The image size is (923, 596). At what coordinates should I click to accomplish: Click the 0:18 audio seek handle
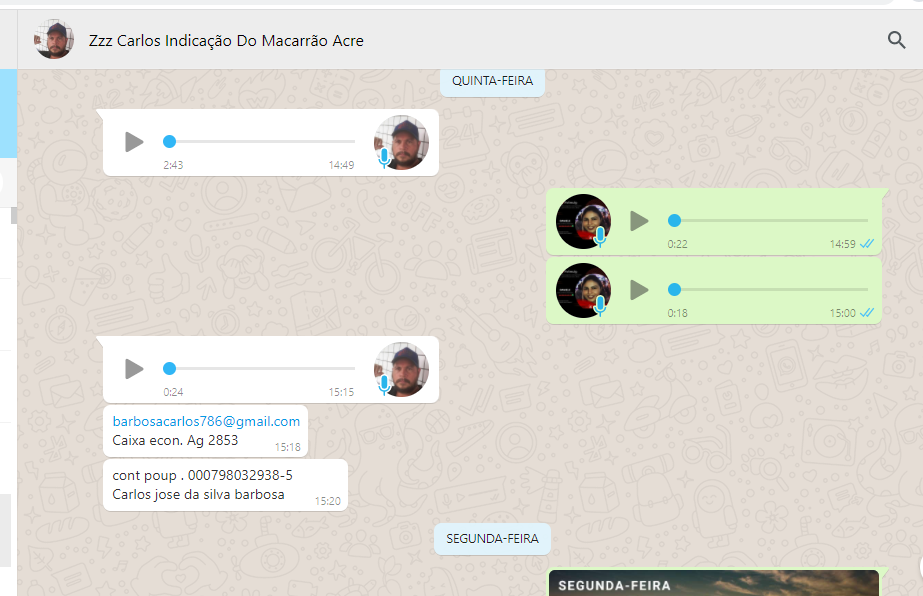click(x=674, y=290)
